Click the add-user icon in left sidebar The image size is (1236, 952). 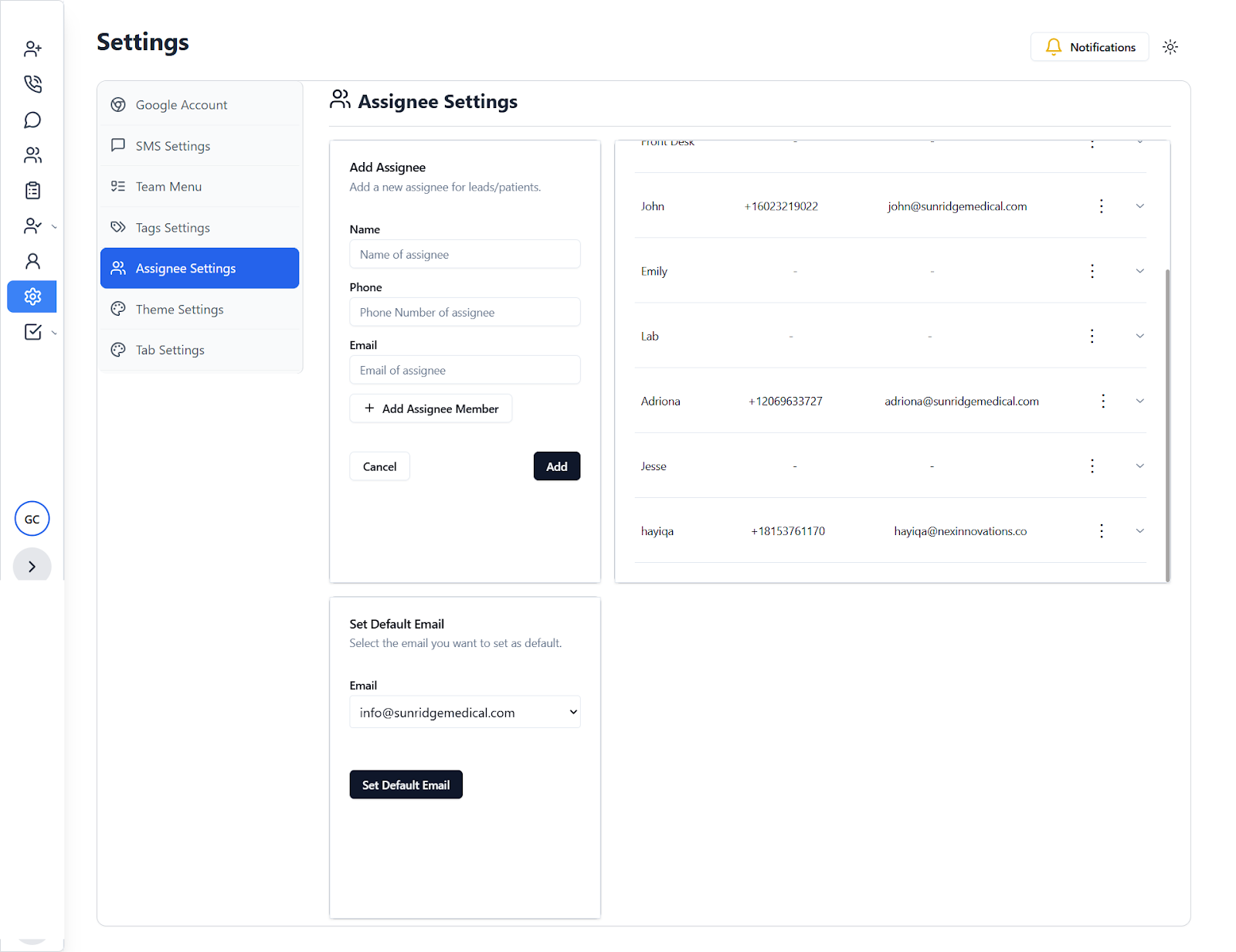32,49
